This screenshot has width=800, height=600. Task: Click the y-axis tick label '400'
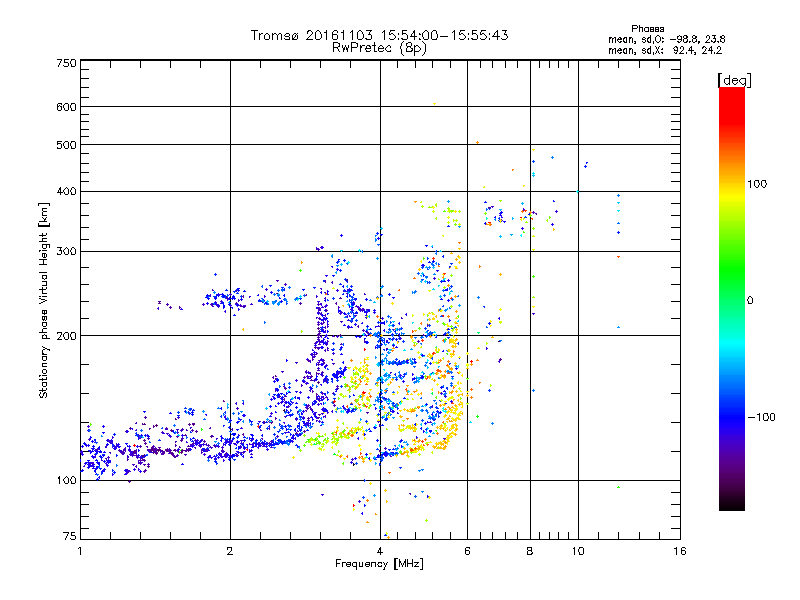click(66, 192)
